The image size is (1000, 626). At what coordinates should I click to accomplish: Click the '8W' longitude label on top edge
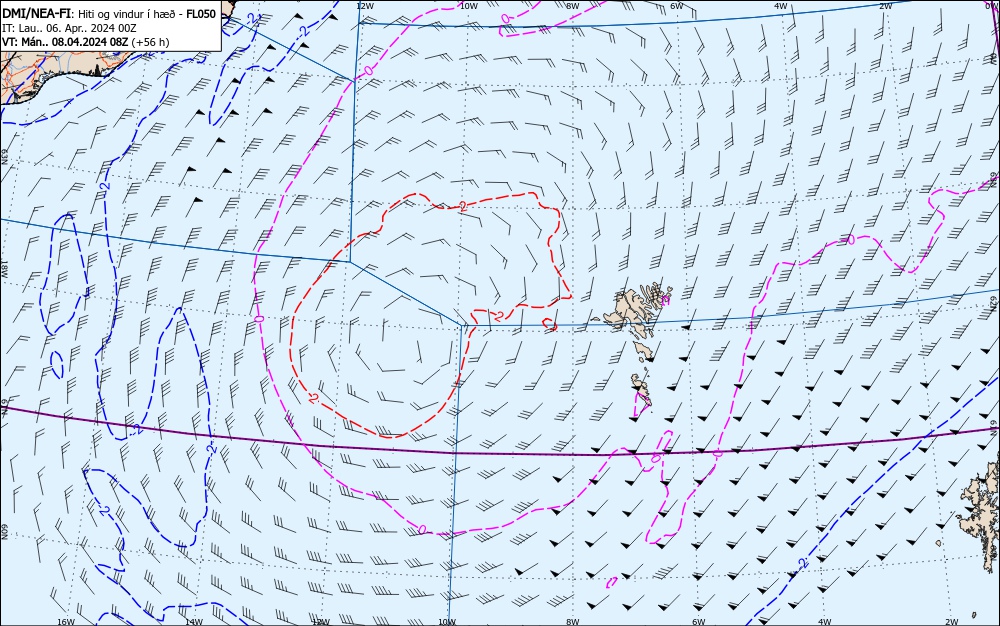pyautogui.click(x=573, y=6)
